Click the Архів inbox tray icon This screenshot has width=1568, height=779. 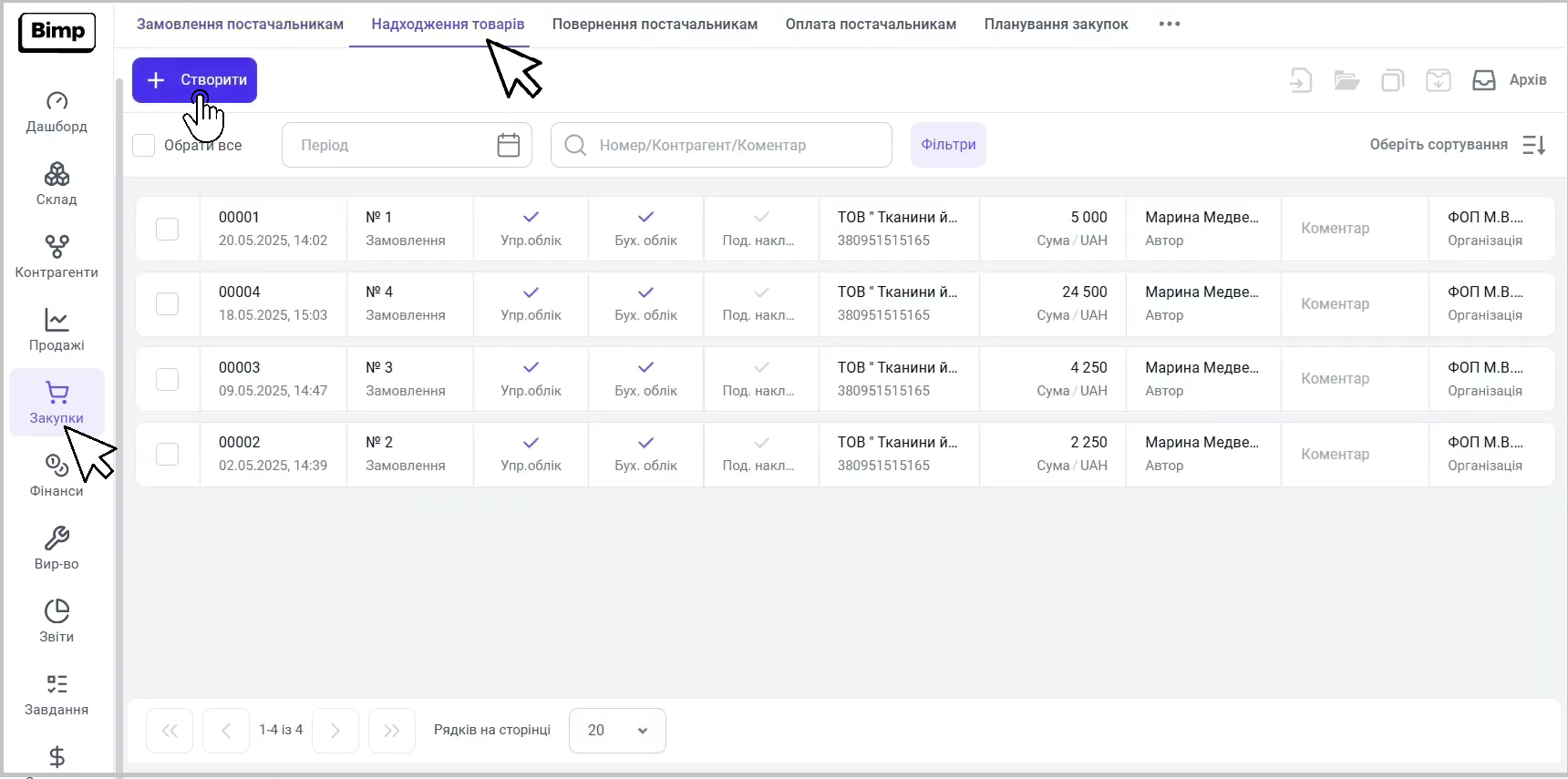pyautogui.click(x=1483, y=80)
